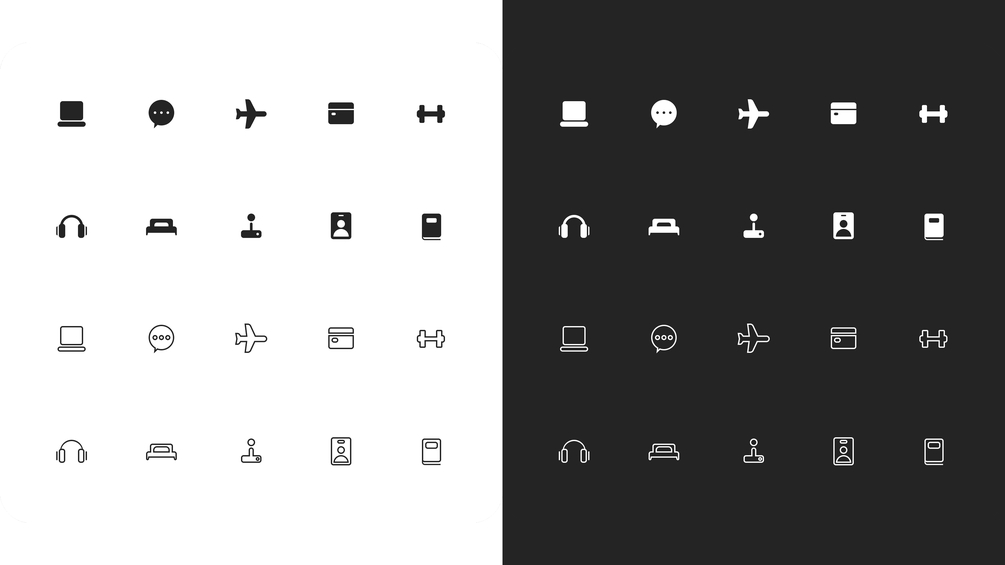
Task: Pick the outlined bed icon on white panel
Action: pos(162,452)
